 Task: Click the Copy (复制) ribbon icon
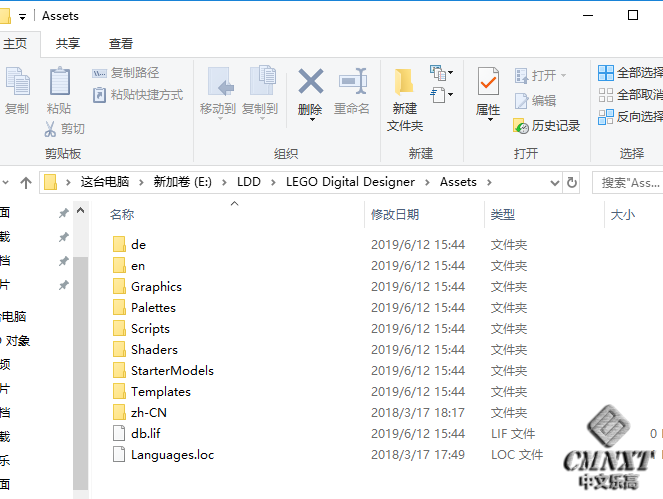click(x=17, y=88)
